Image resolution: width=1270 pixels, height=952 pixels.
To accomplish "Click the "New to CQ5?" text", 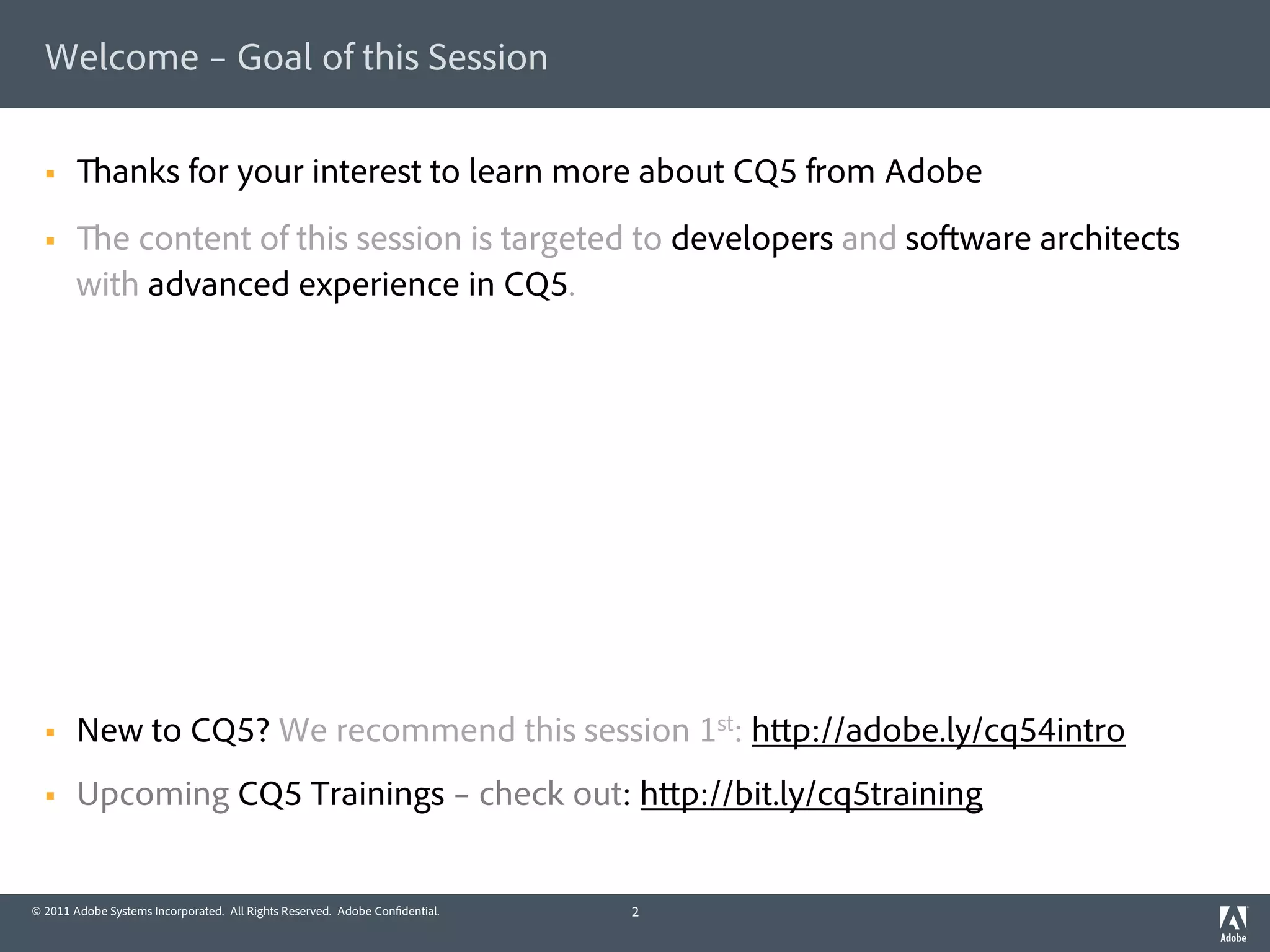I will click(173, 730).
